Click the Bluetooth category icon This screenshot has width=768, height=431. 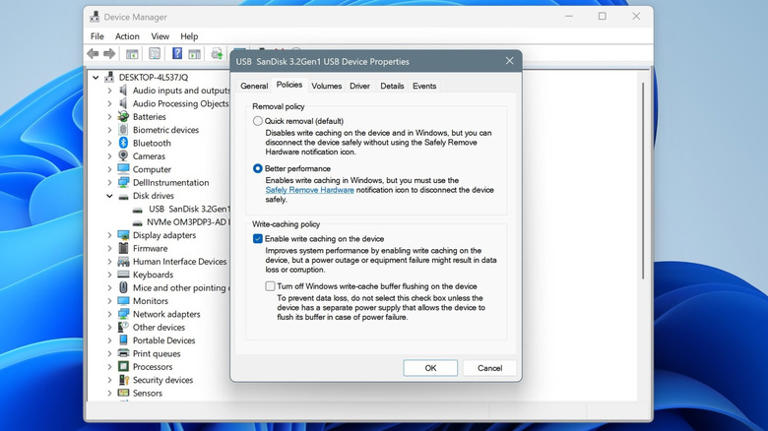(x=123, y=143)
